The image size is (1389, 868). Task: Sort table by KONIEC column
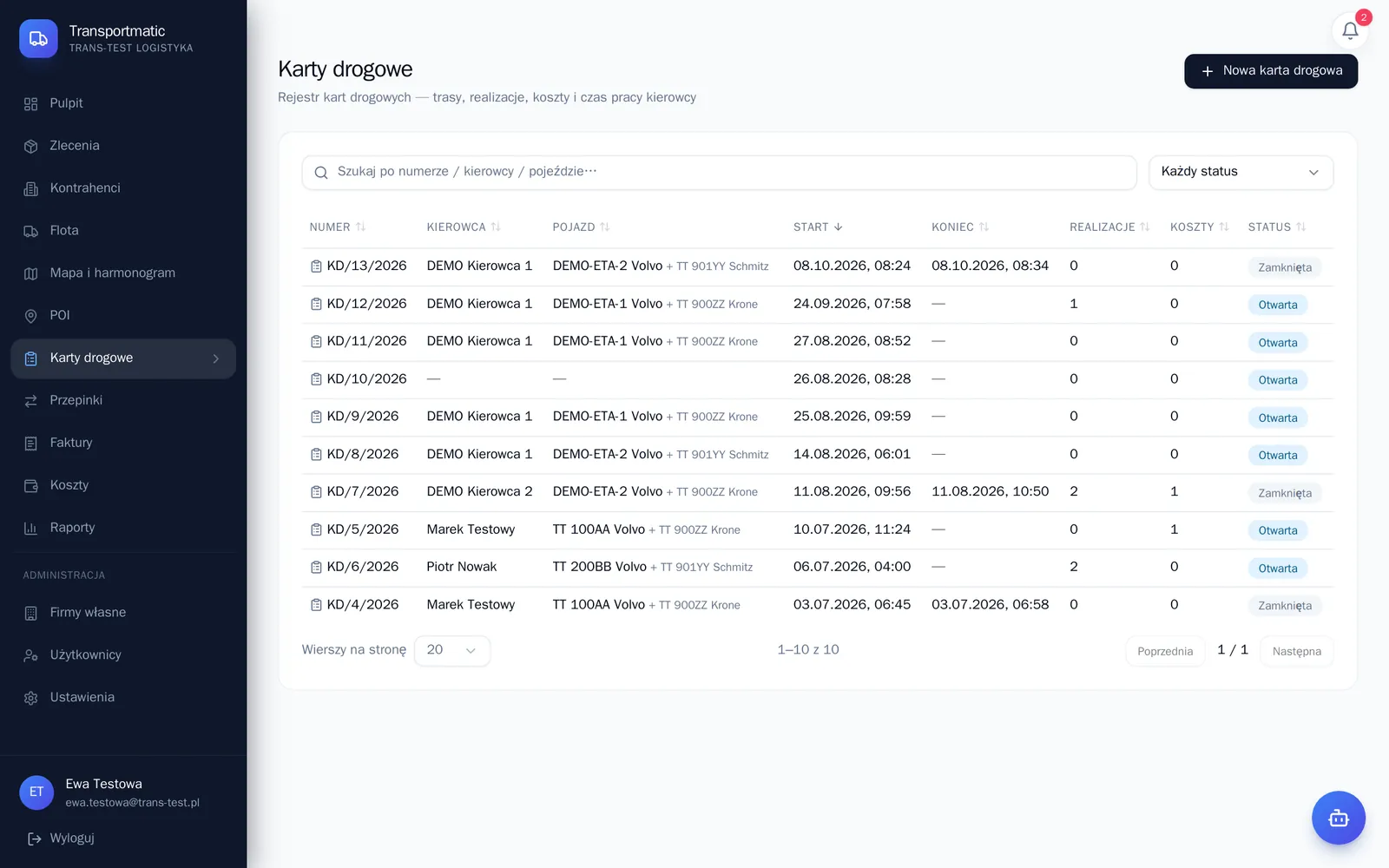point(960,227)
